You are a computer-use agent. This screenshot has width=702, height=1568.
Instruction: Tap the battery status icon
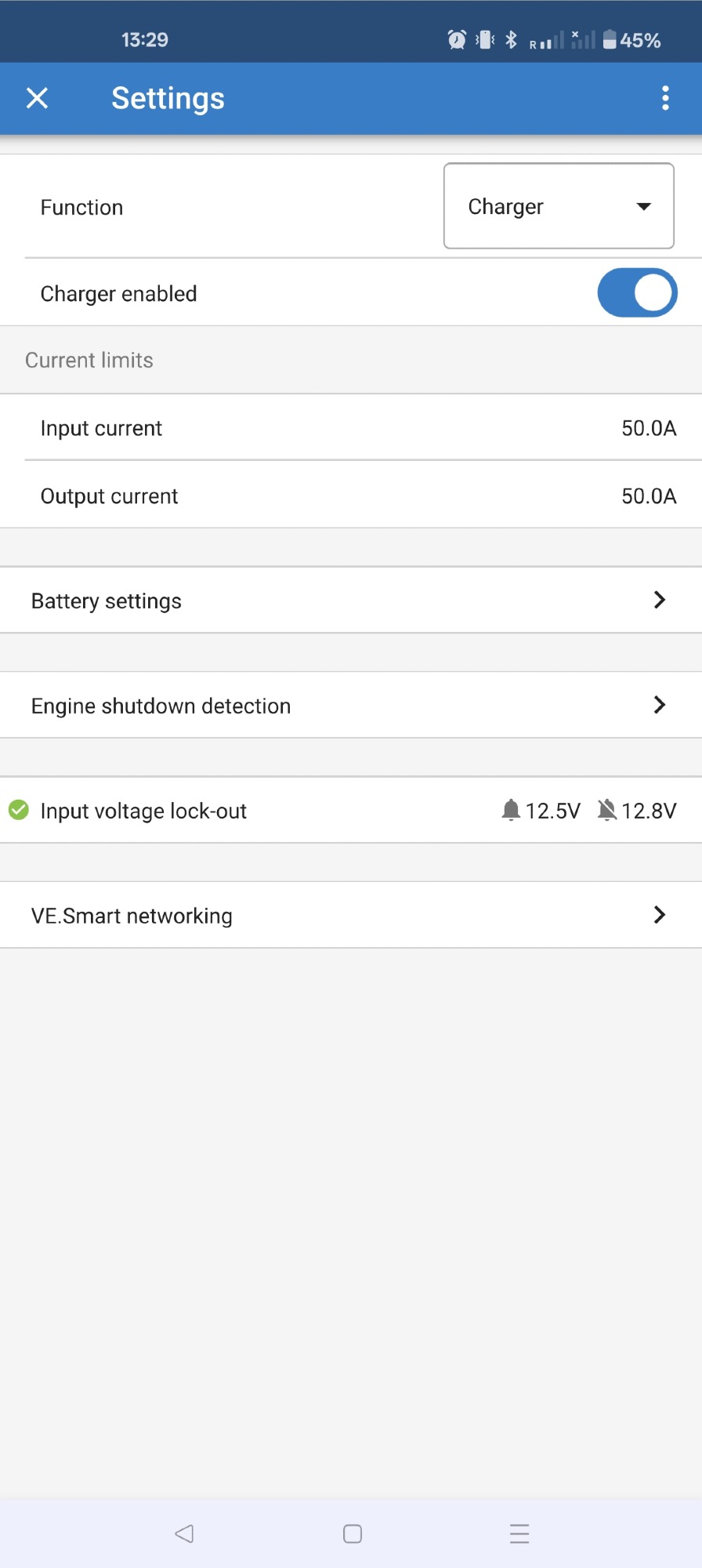pos(610,40)
